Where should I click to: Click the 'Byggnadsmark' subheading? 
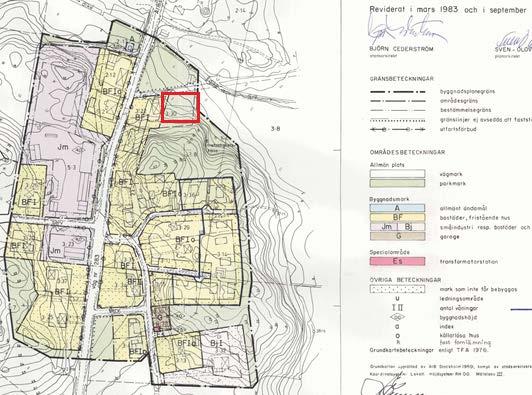coord(389,199)
